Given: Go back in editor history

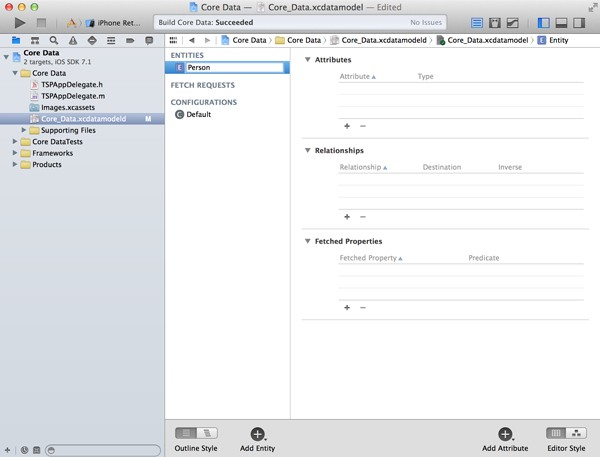Looking at the screenshot, I should [x=192, y=40].
